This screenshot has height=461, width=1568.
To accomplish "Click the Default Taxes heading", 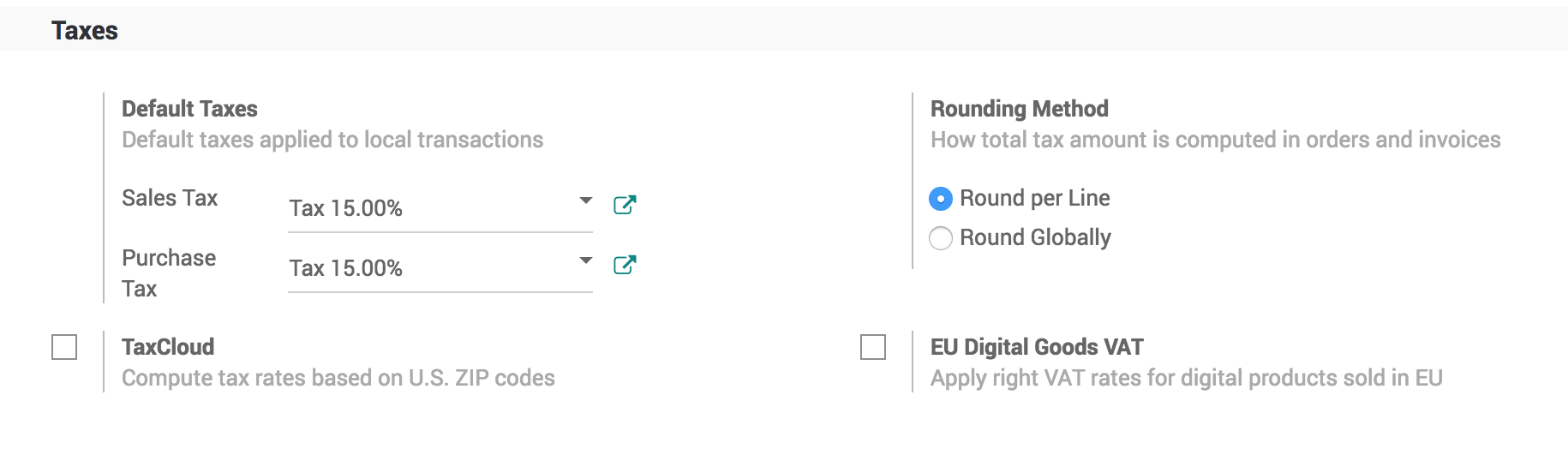I will pyautogui.click(x=189, y=109).
